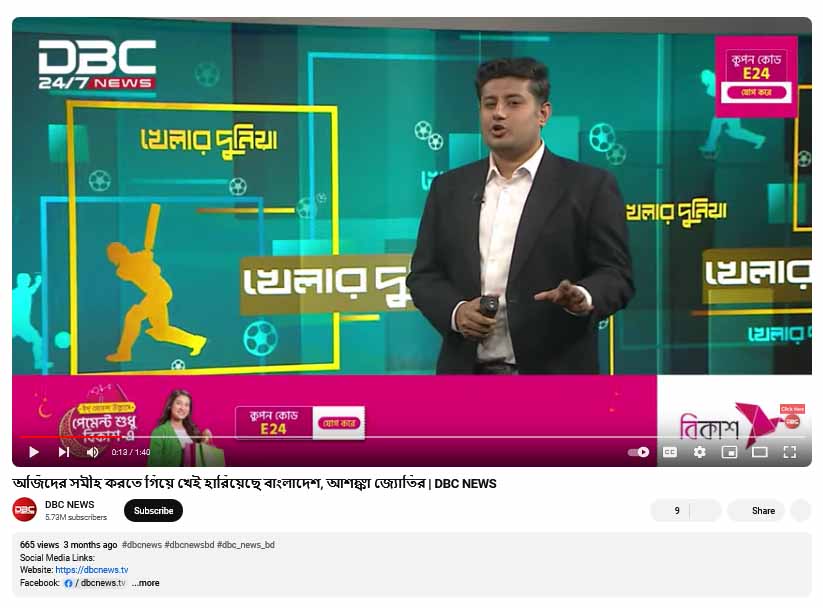Share this video

[755, 510]
